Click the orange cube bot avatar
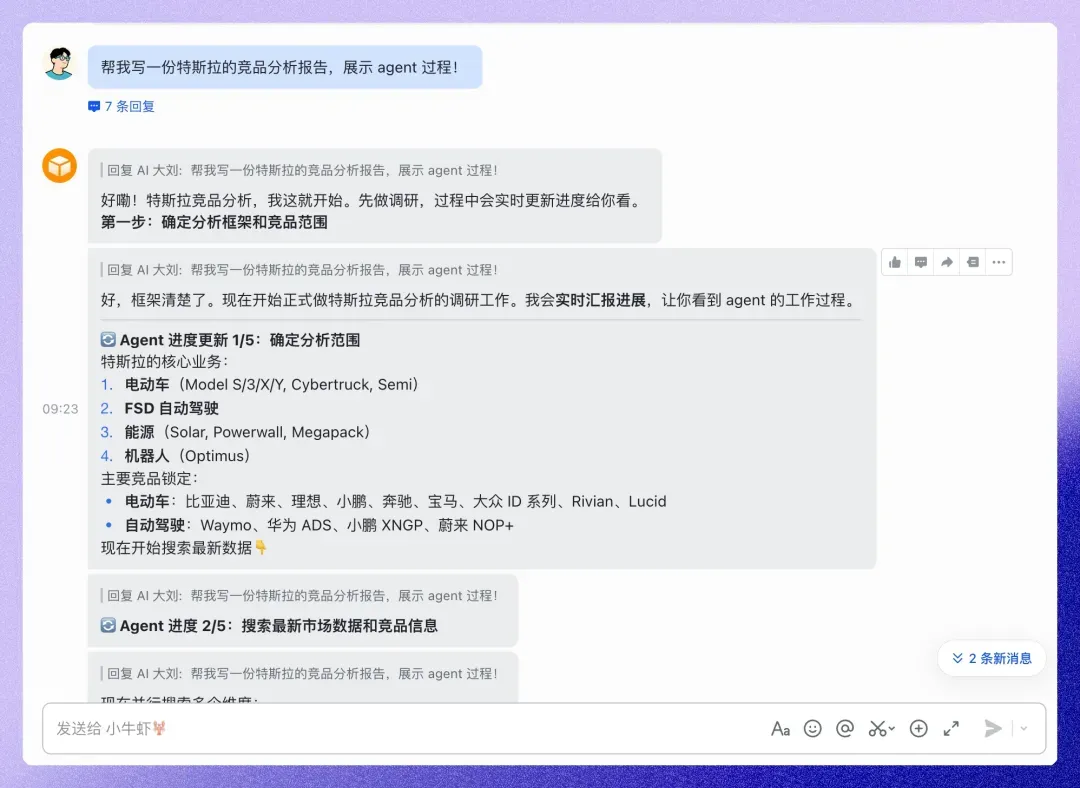The height and width of the screenshot is (788, 1080). pos(60,166)
